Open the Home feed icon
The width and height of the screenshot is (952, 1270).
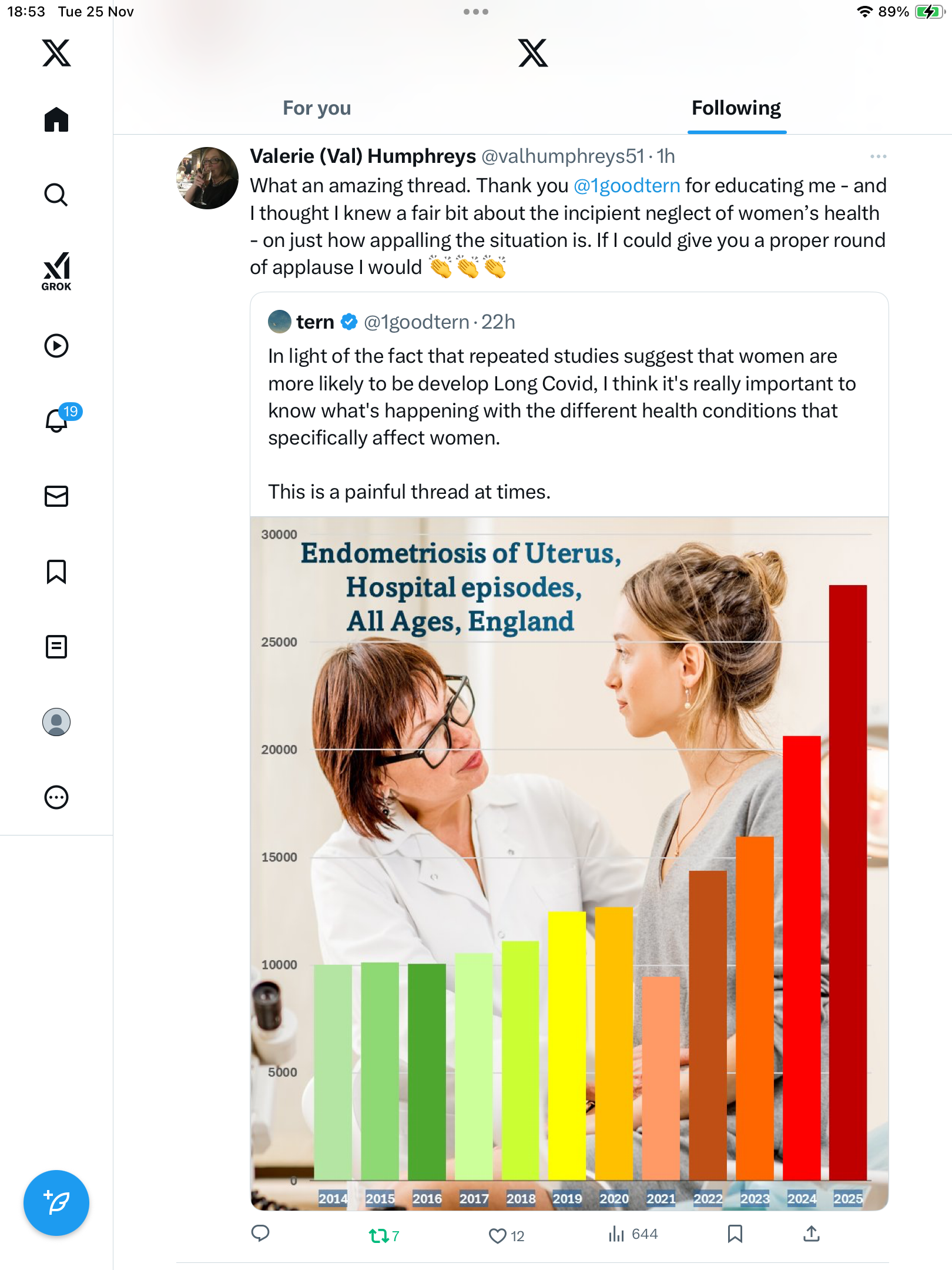pyautogui.click(x=56, y=119)
